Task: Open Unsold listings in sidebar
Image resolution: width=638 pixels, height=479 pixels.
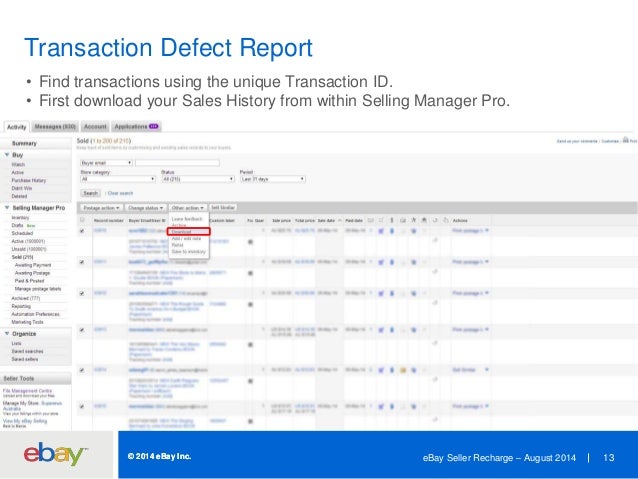Action: pos(29,249)
